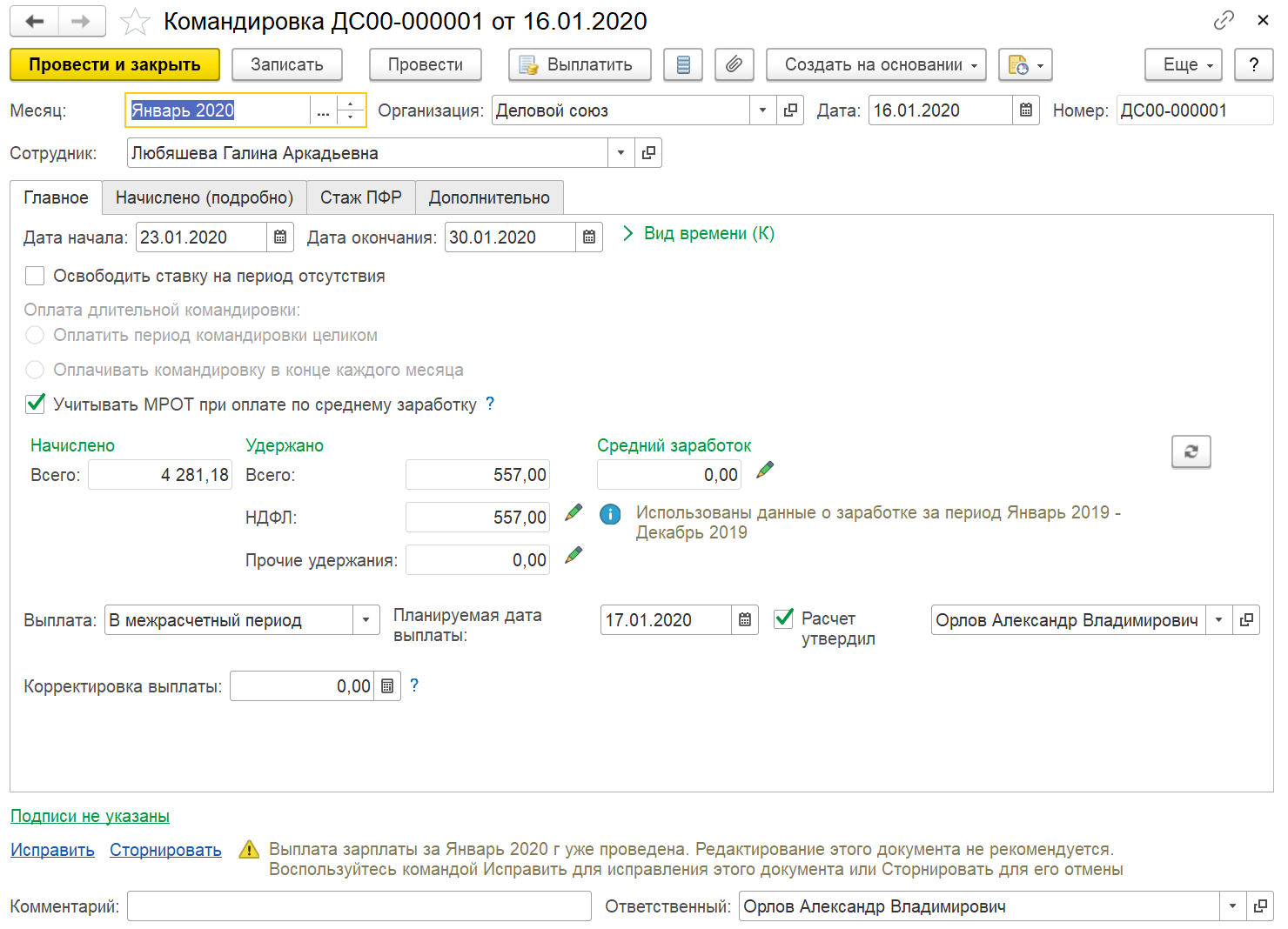
Task: Click the Выплатить button
Action: coord(580,64)
